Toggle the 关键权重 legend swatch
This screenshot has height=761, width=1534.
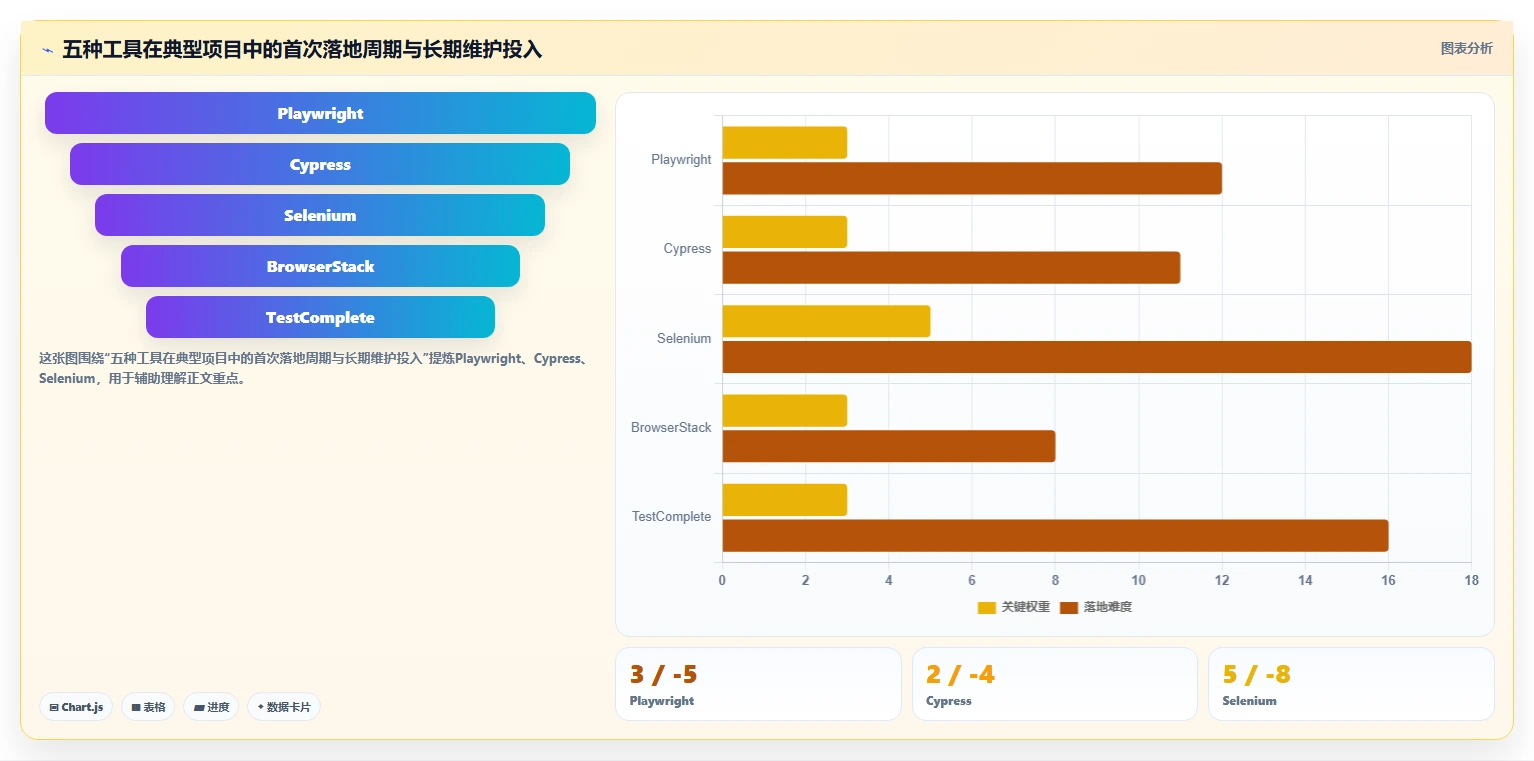(987, 607)
